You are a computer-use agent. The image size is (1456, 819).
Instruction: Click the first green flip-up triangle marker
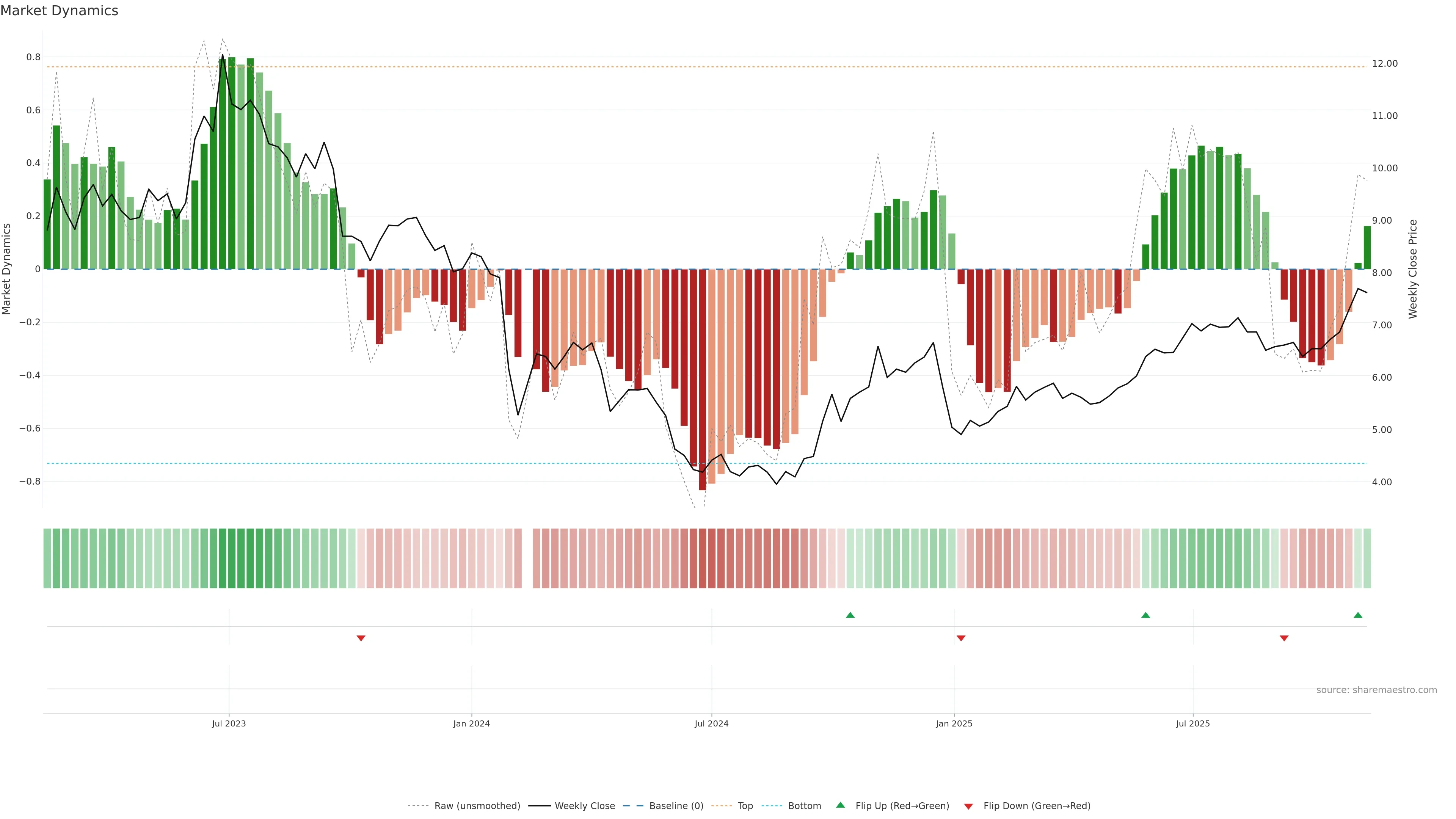(x=850, y=615)
